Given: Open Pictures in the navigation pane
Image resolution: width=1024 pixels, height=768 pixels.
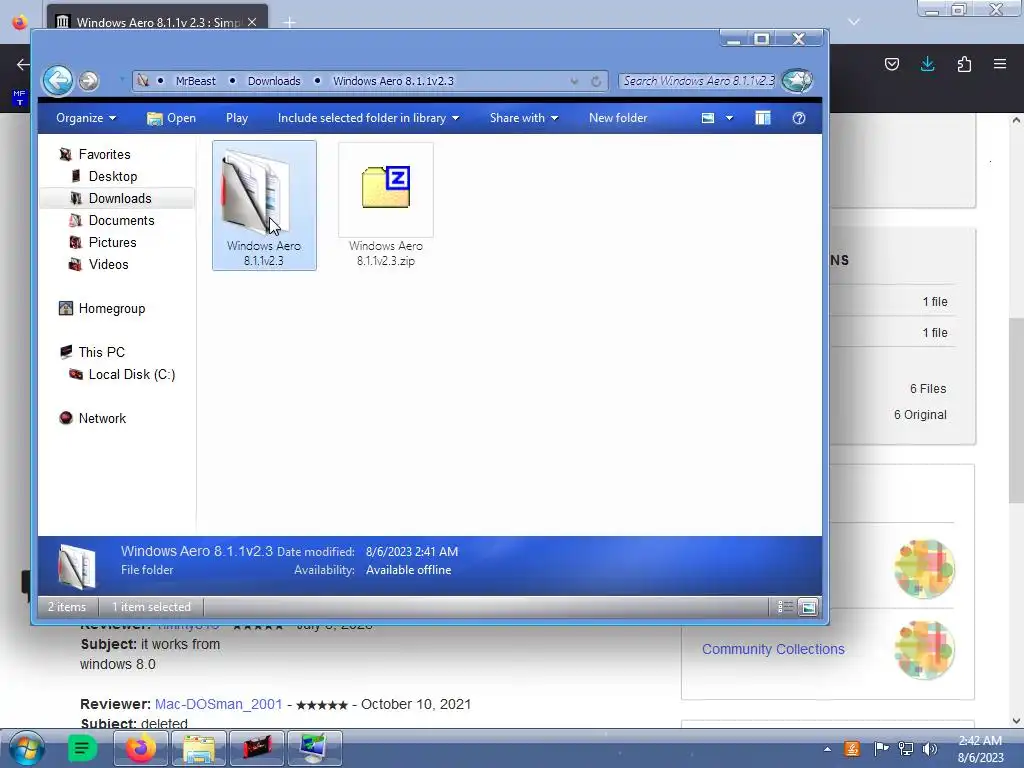Looking at the screenshot, I should pyautogui.click(x=112, y=242).
